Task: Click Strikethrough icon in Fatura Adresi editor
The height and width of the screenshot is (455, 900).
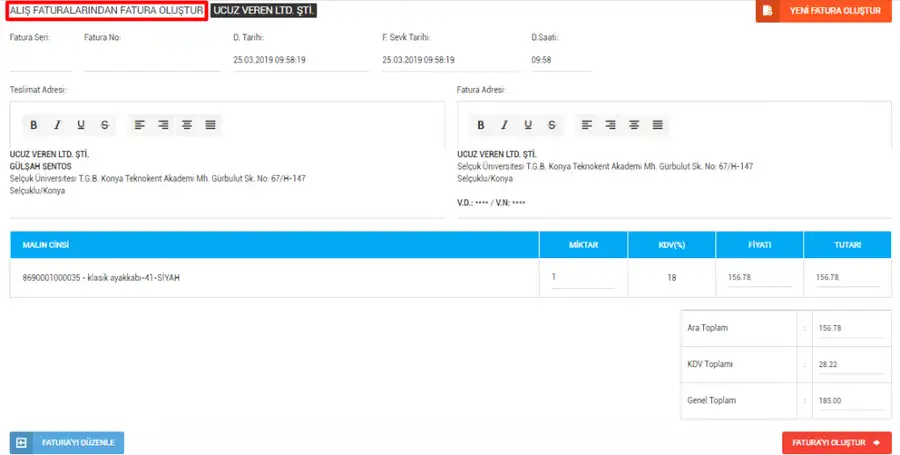Action: point(552,125)
